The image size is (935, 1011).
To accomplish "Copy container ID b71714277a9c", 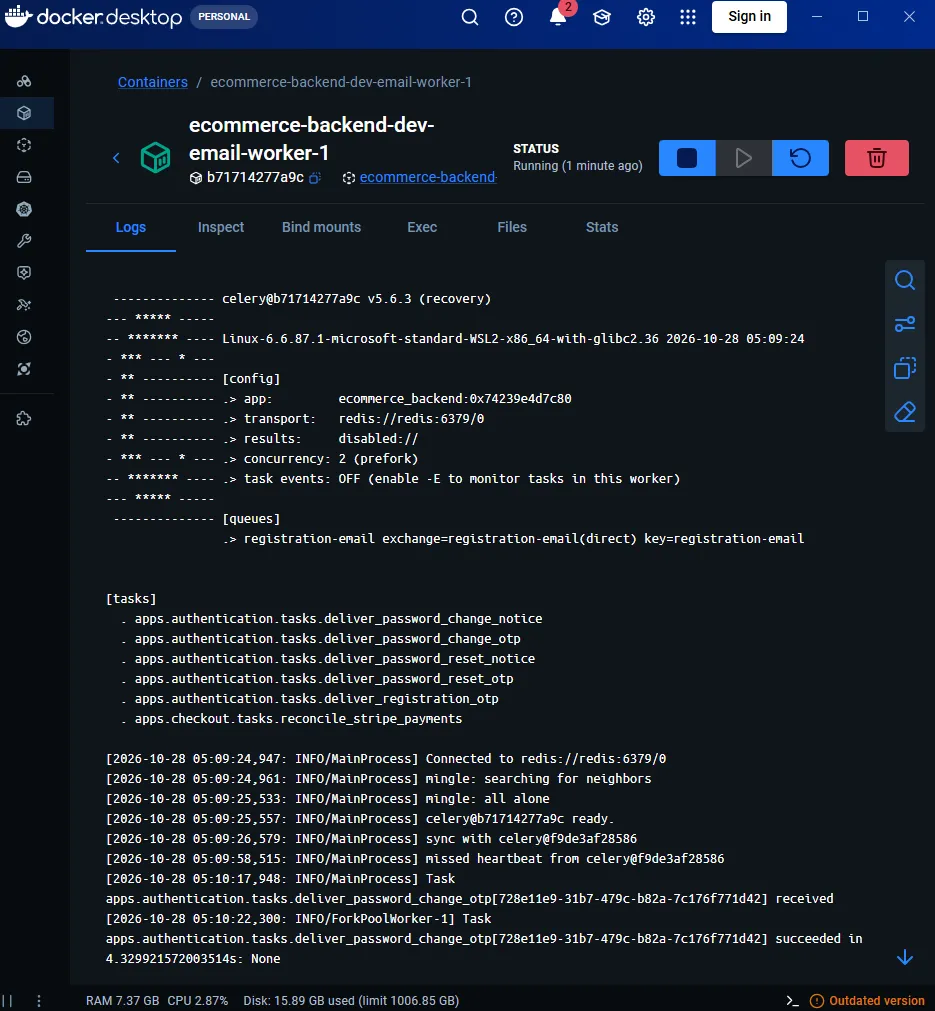I will point(315,178).
